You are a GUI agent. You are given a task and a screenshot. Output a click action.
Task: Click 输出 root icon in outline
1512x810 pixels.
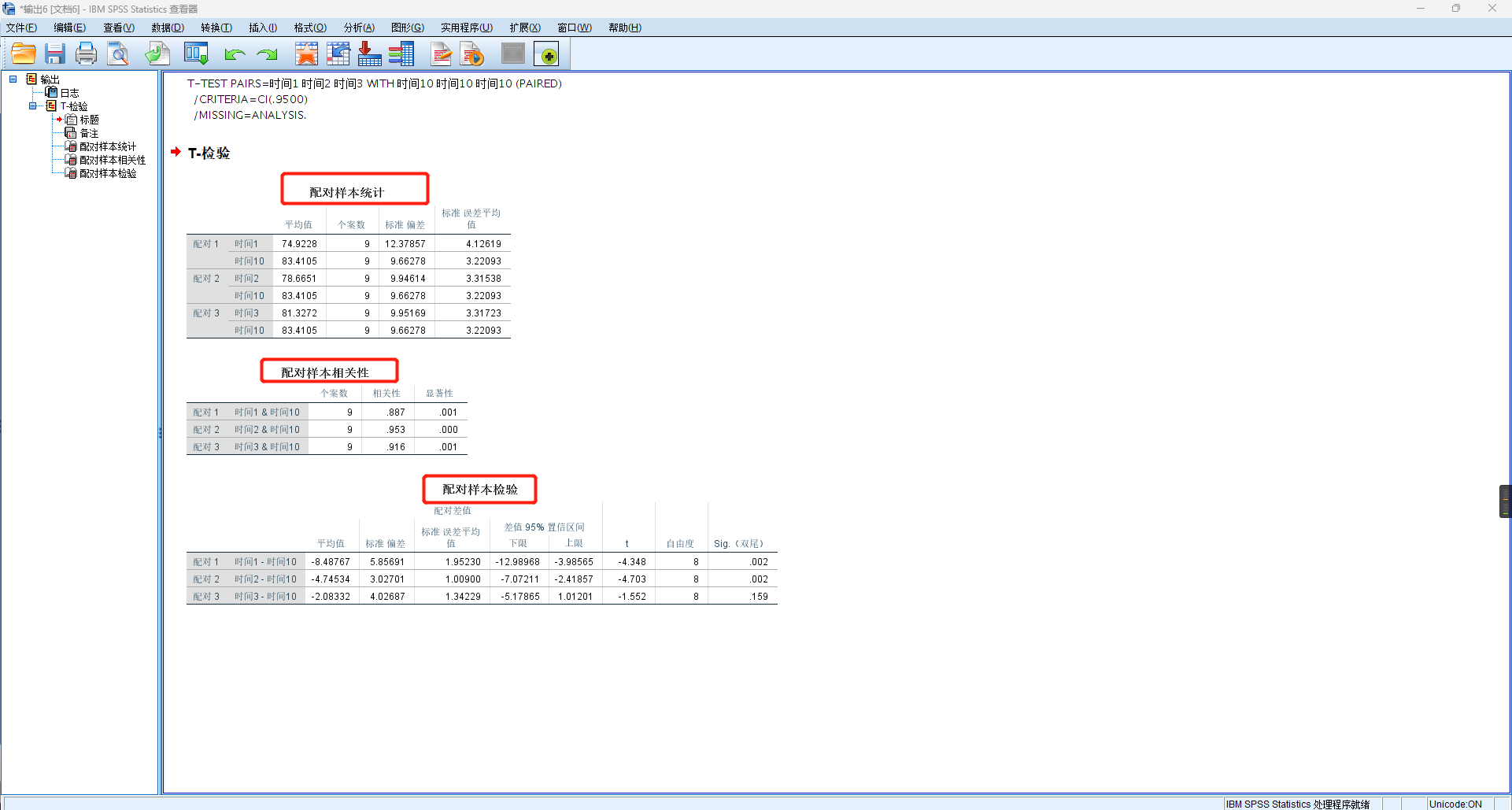pos(31,79)
